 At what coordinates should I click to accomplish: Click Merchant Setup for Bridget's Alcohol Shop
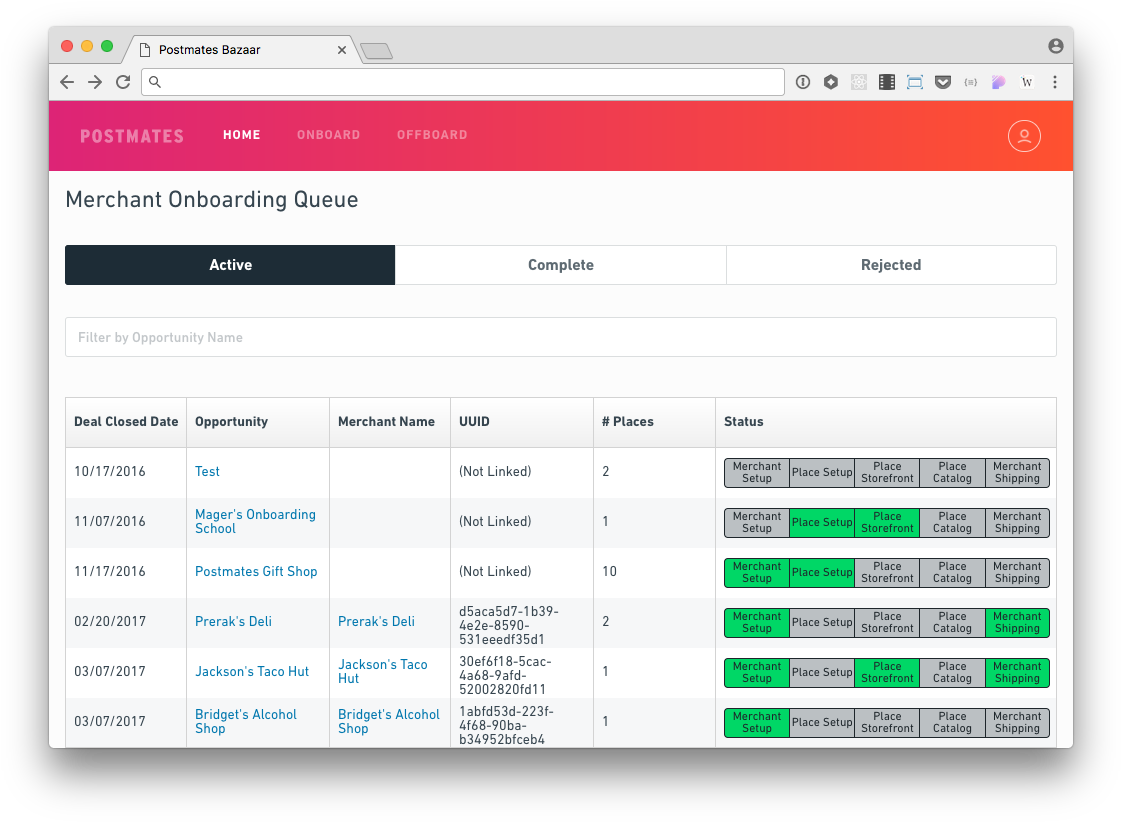(757, 723)
